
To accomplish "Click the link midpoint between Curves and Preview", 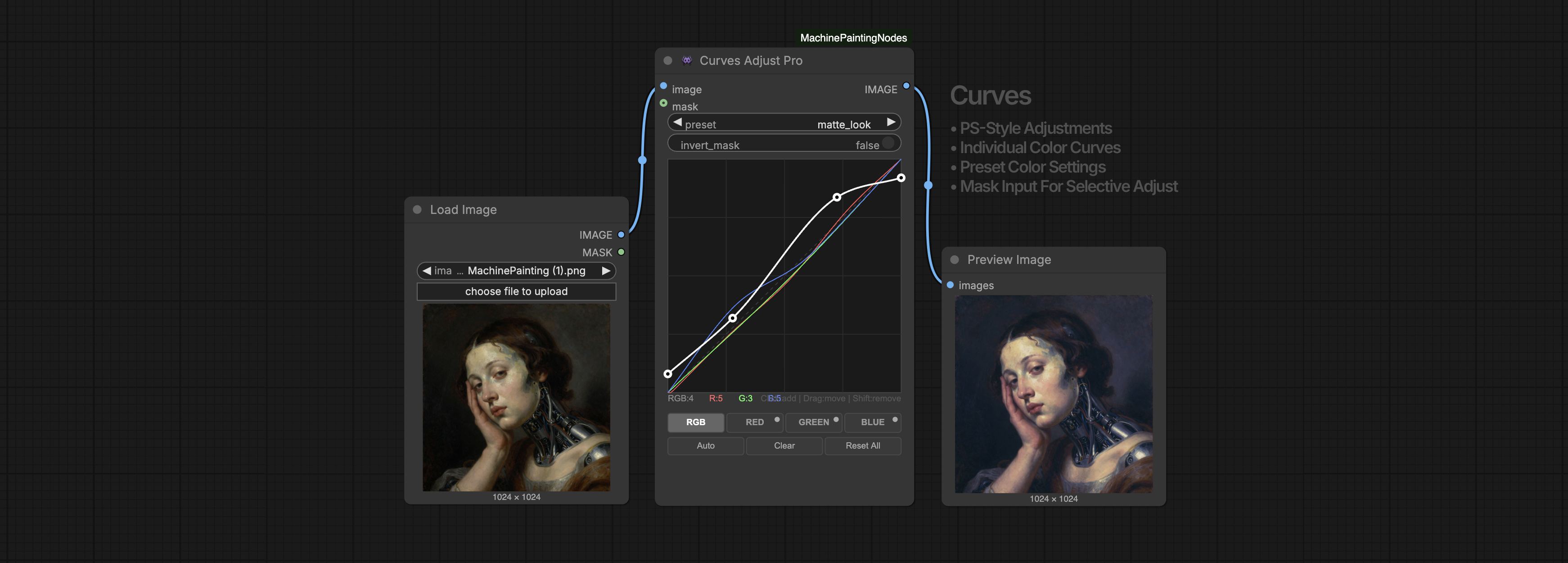I will [x=928, y=185].
